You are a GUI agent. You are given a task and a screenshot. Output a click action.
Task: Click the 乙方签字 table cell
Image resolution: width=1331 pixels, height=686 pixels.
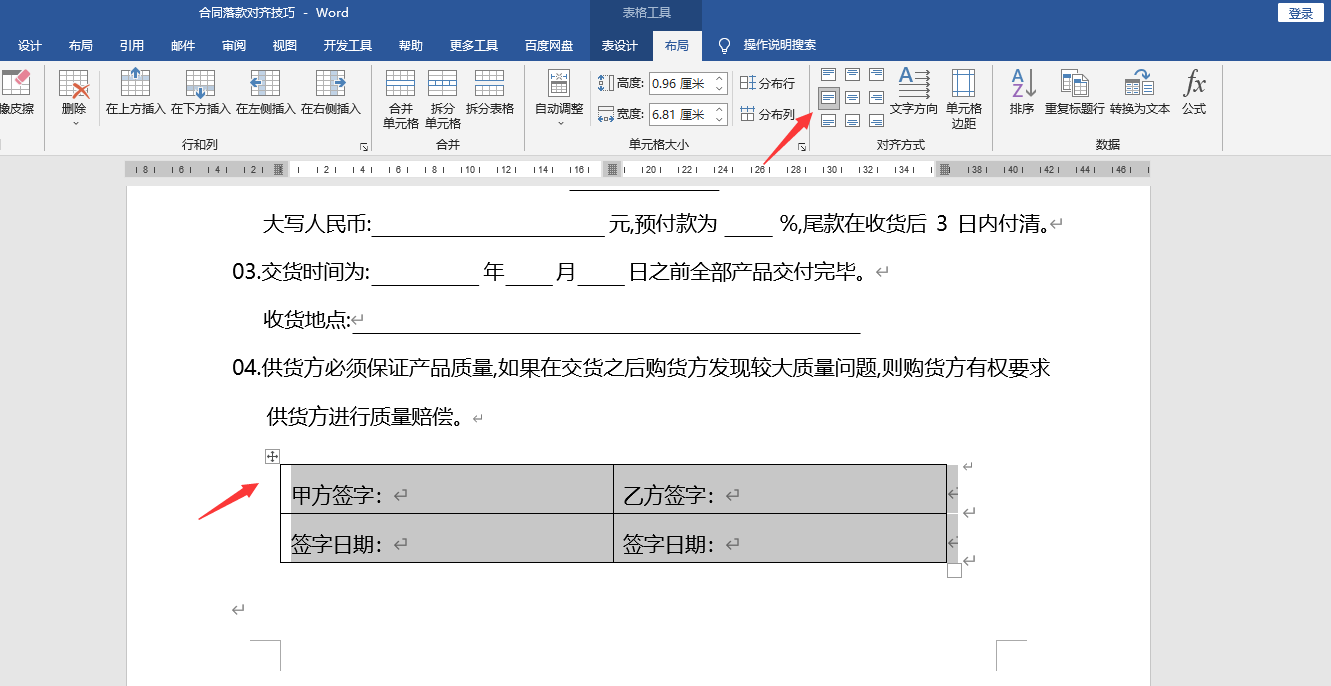tap(780, 489)
